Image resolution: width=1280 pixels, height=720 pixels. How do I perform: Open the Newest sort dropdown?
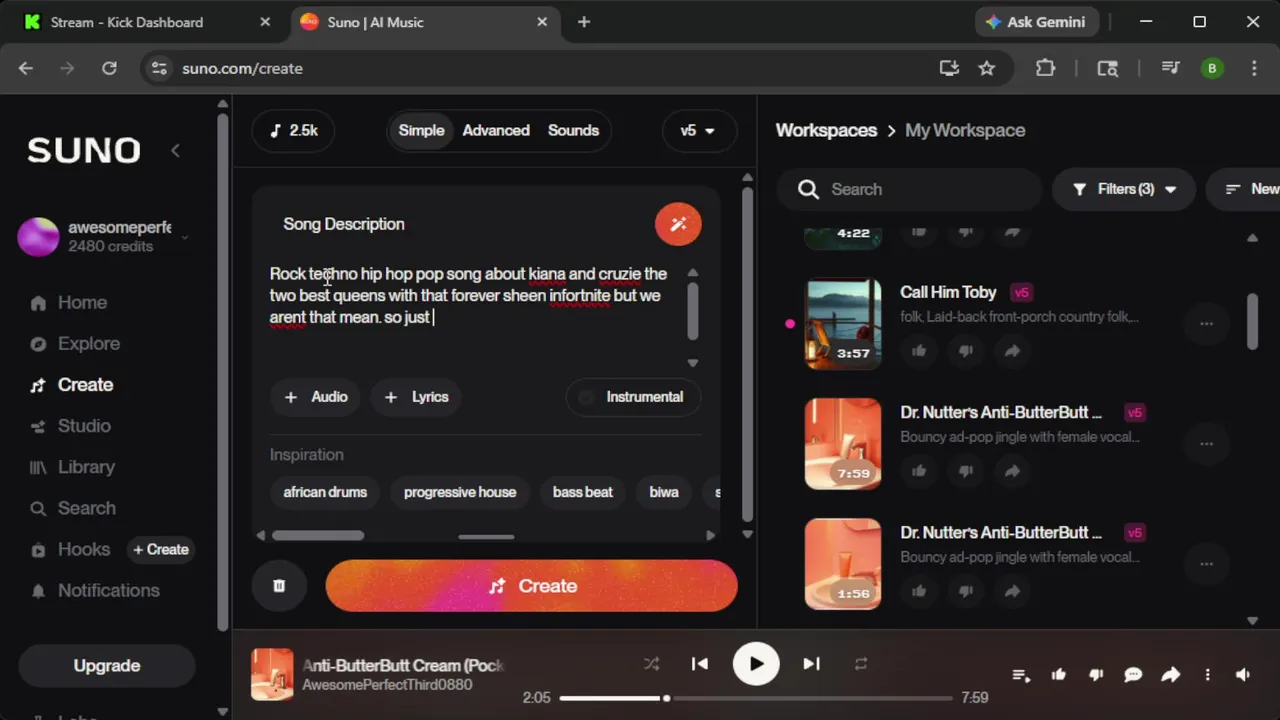click(x=1245, y=189)
